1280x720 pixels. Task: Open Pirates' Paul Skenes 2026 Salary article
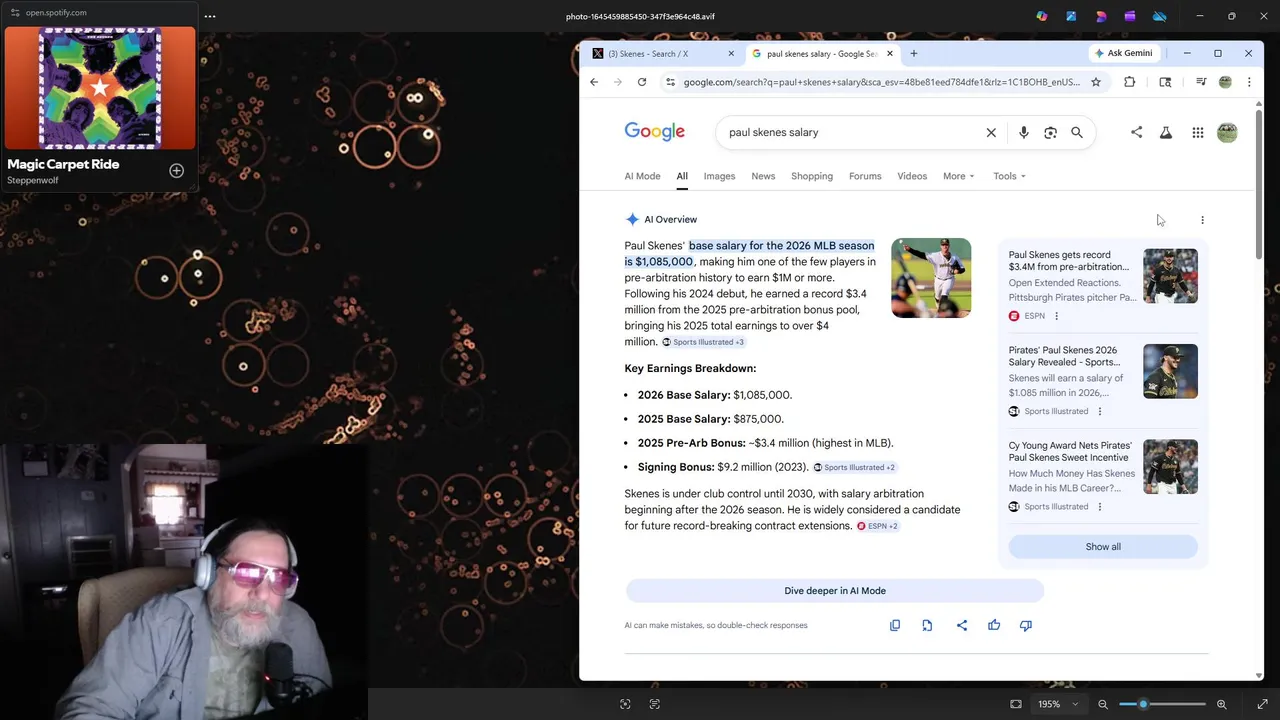(x=1063, y=356)
